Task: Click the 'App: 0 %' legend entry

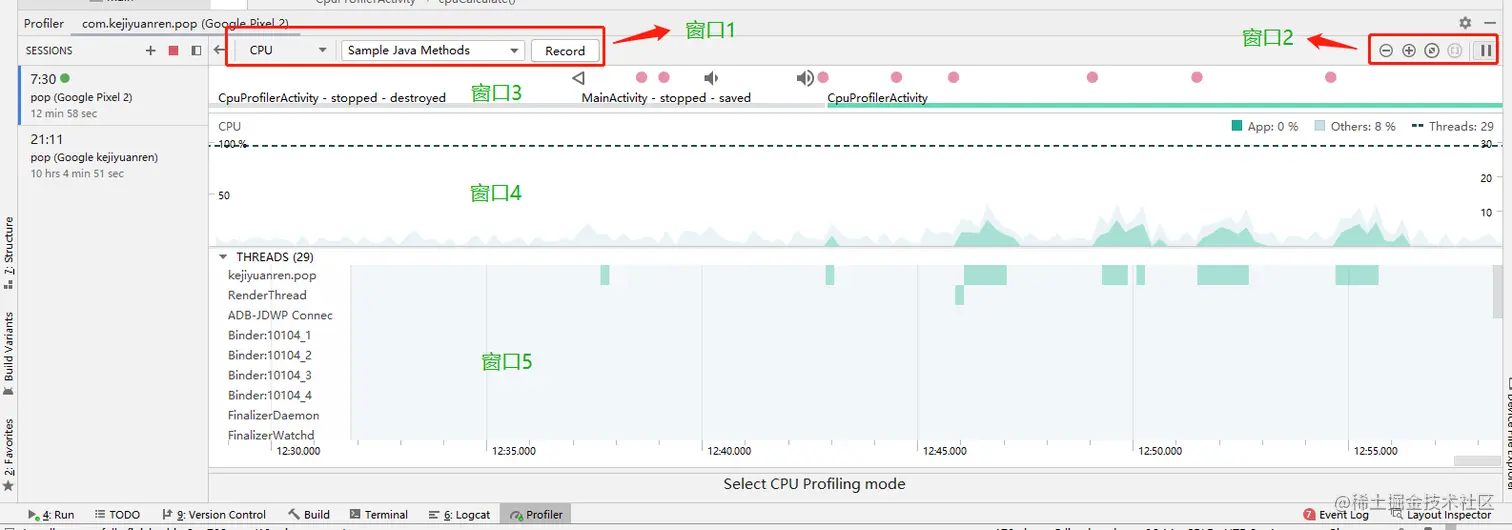Action: coord(1264,127)
